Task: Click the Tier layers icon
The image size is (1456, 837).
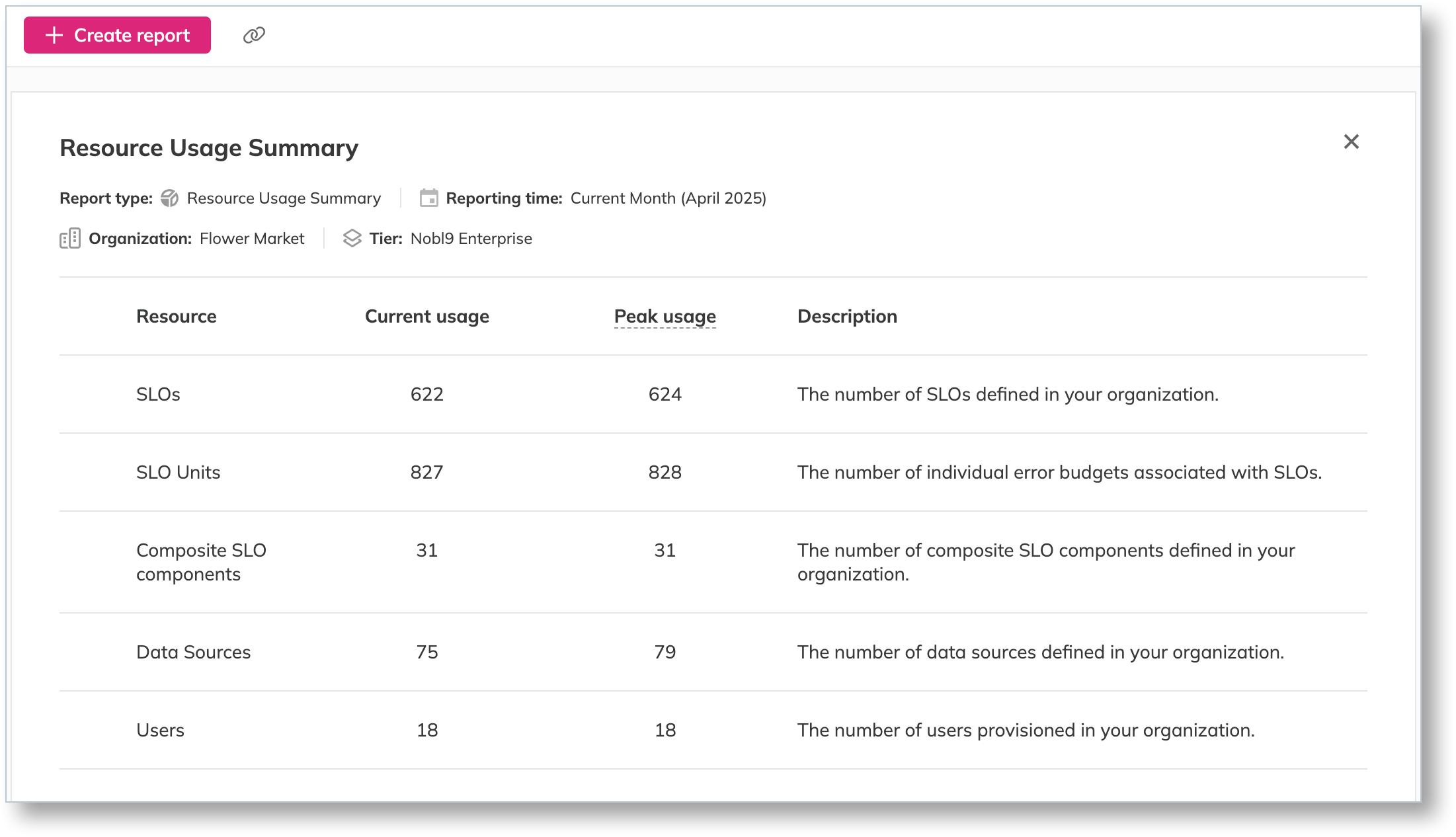Action: click(352, 238)
